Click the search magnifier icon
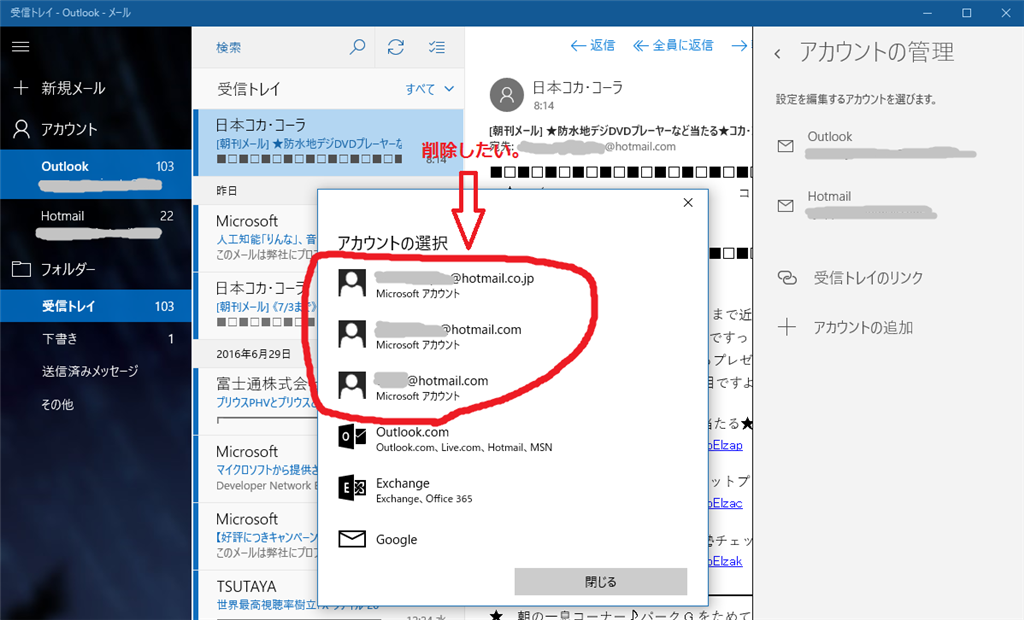The width and height of the screenshot is (1024, 620). coord(357,47)
